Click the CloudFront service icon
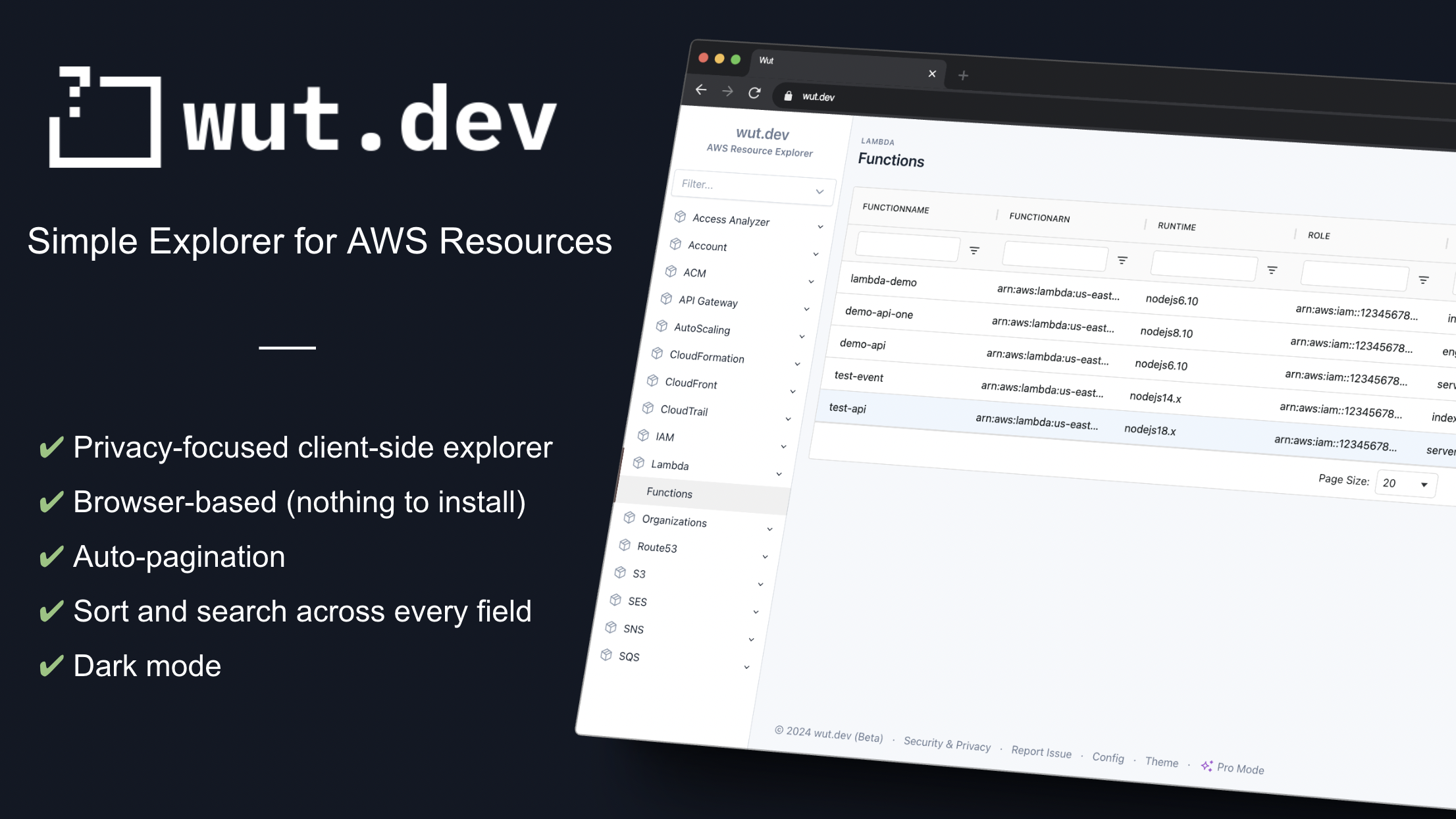 [652, 381]
